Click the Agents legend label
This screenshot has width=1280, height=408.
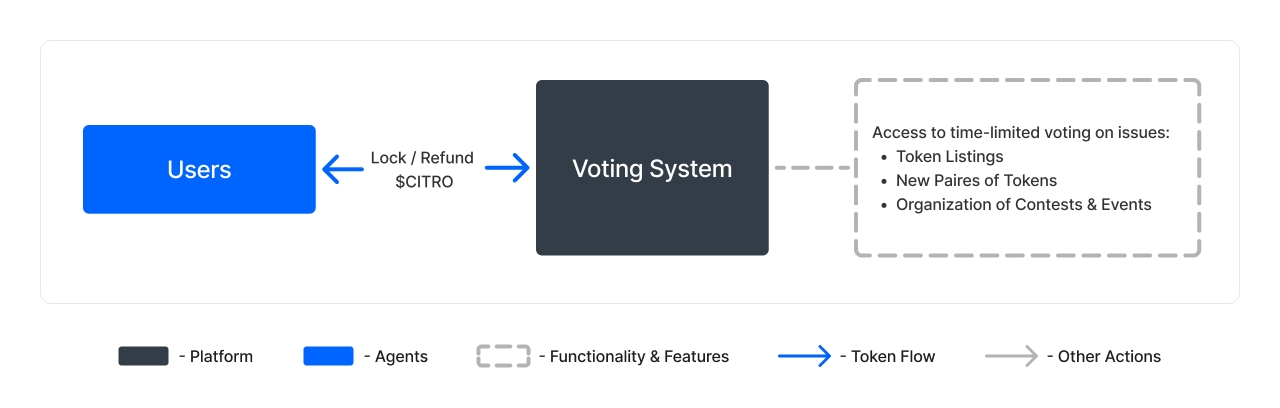(x=399, y=357)
